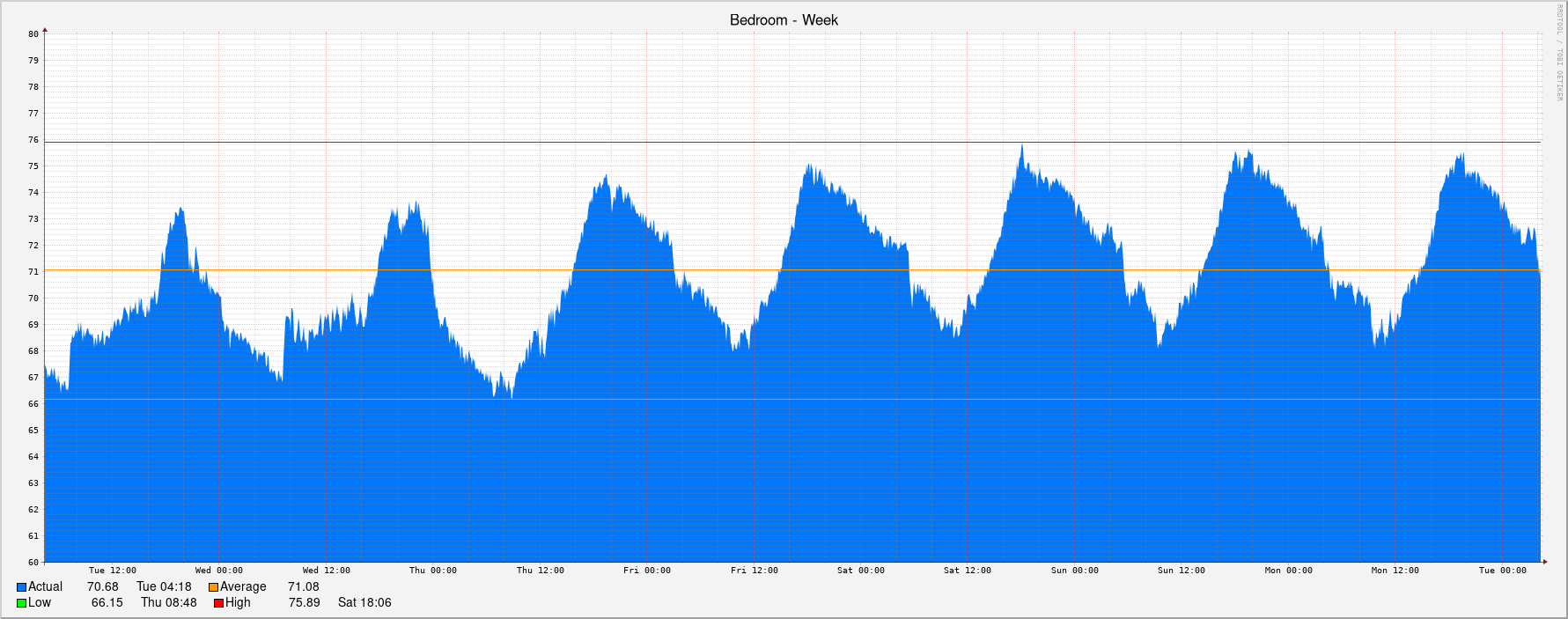Image resolution: width=1568 pixels, height=619 pixels.
Task: Click the High value 75.89
Action: [x=305, y=602]
